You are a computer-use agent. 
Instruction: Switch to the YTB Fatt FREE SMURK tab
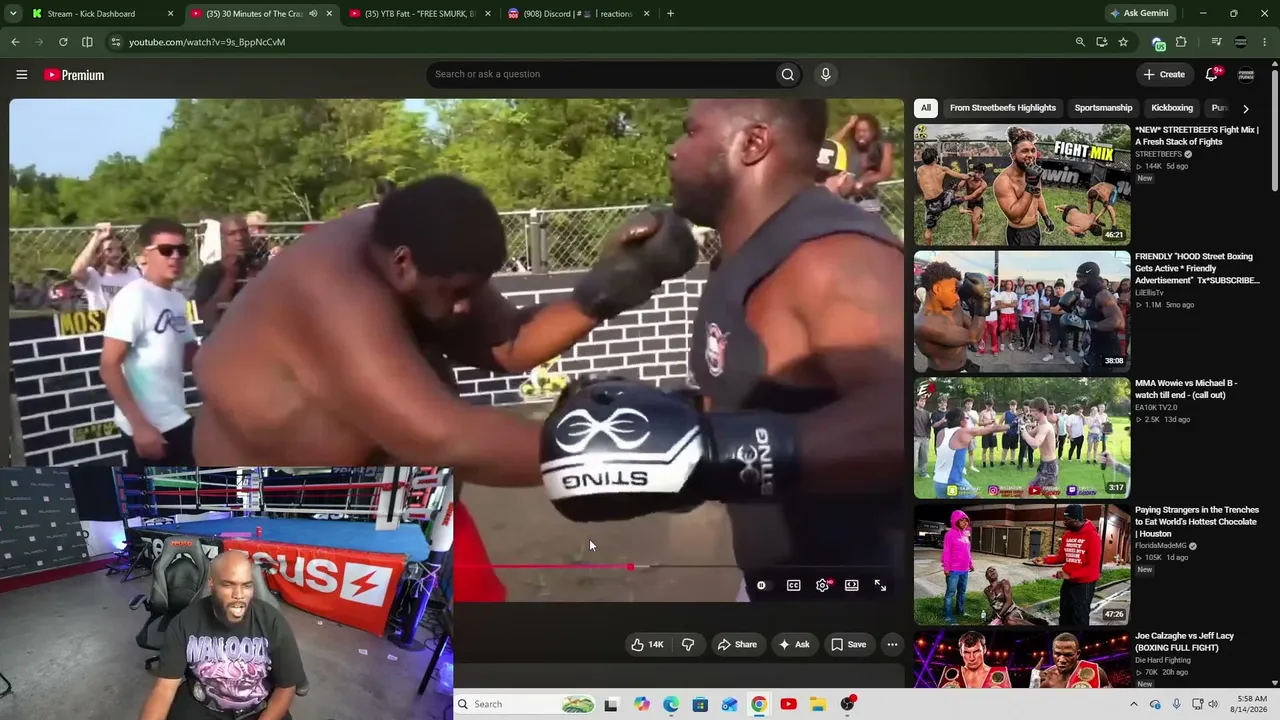(419, 14)
